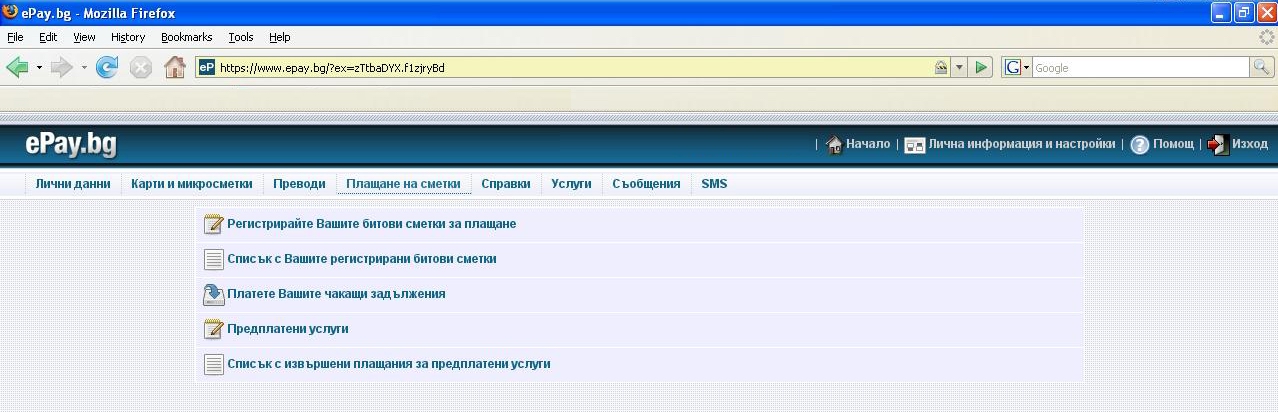Click the search magnifier icon
This screenshot has height=412, width=1278.
pos(1262,67)
